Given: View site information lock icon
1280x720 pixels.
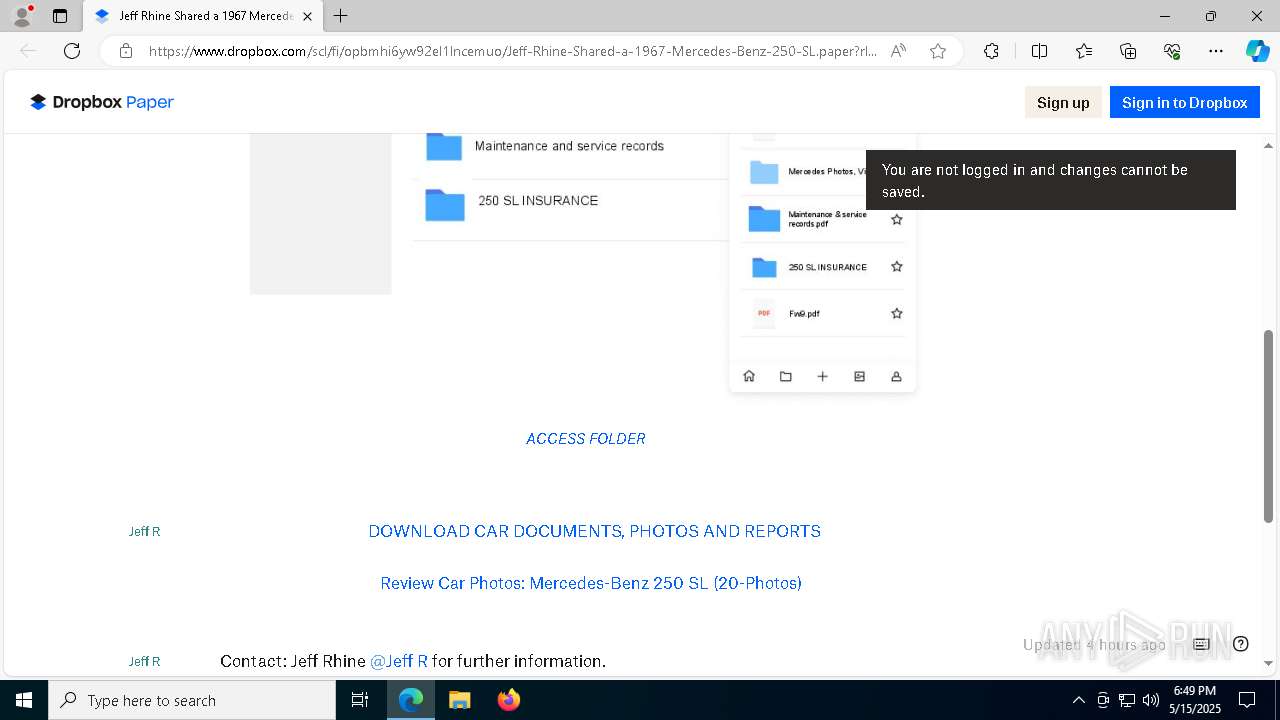Looking at the screenshot, I should [x=126, y=51].
